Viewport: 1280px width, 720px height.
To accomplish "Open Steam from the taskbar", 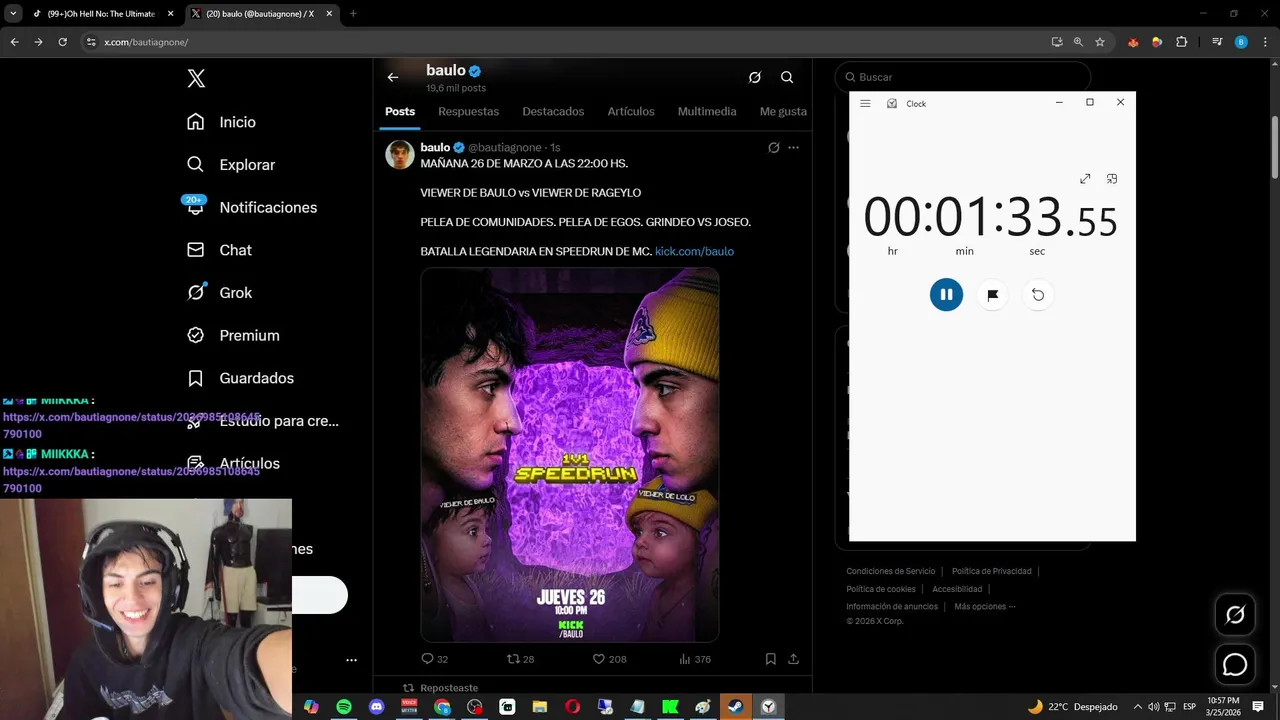I will pos(735,707).
